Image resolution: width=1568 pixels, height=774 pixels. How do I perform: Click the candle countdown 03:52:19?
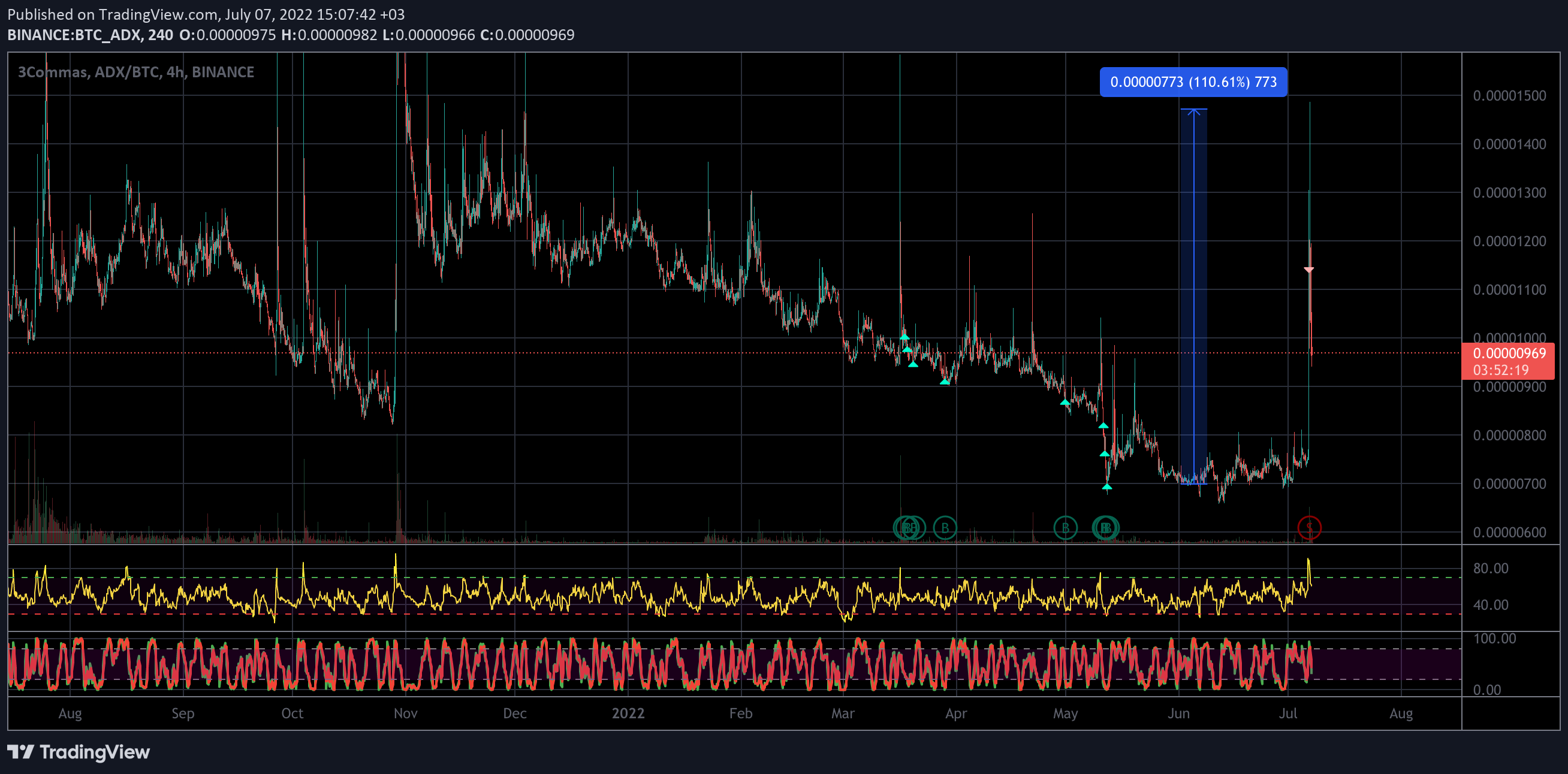pos(1500,370)
